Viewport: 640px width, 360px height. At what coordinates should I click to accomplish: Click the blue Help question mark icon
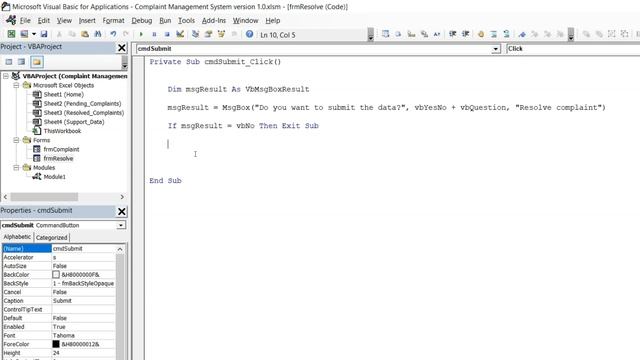click(x=249, y=34)
